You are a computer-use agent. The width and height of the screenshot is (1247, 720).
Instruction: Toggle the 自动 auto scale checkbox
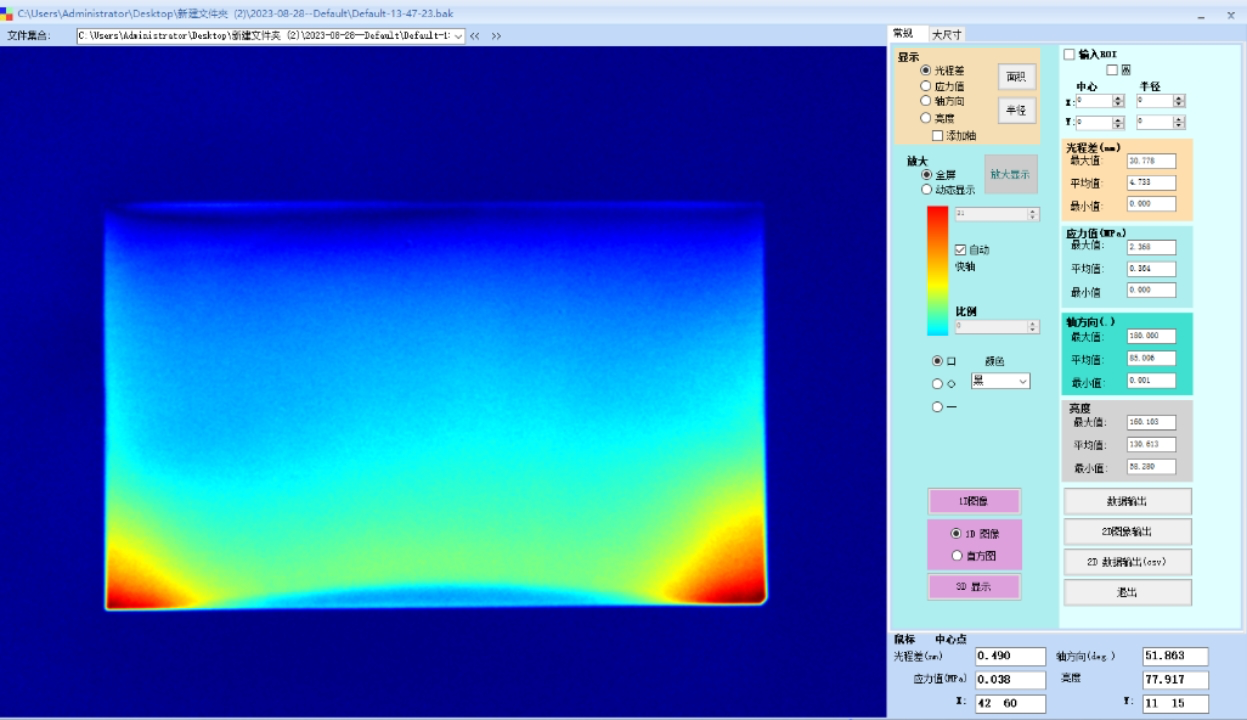961,250
